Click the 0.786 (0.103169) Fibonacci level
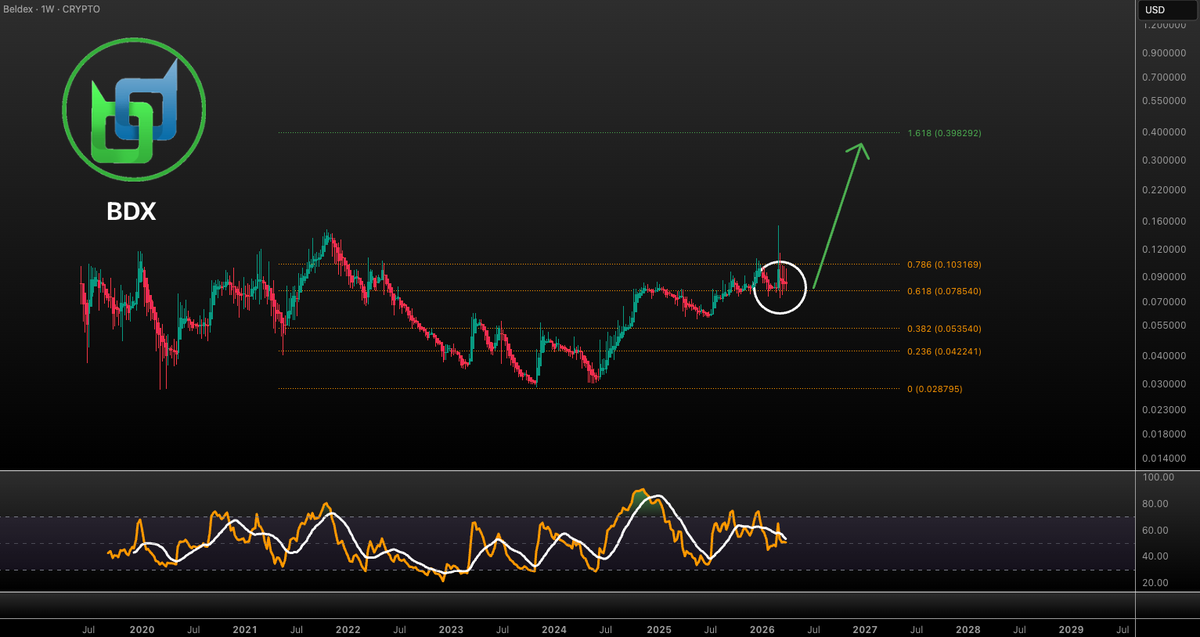 tap(944, 265)
